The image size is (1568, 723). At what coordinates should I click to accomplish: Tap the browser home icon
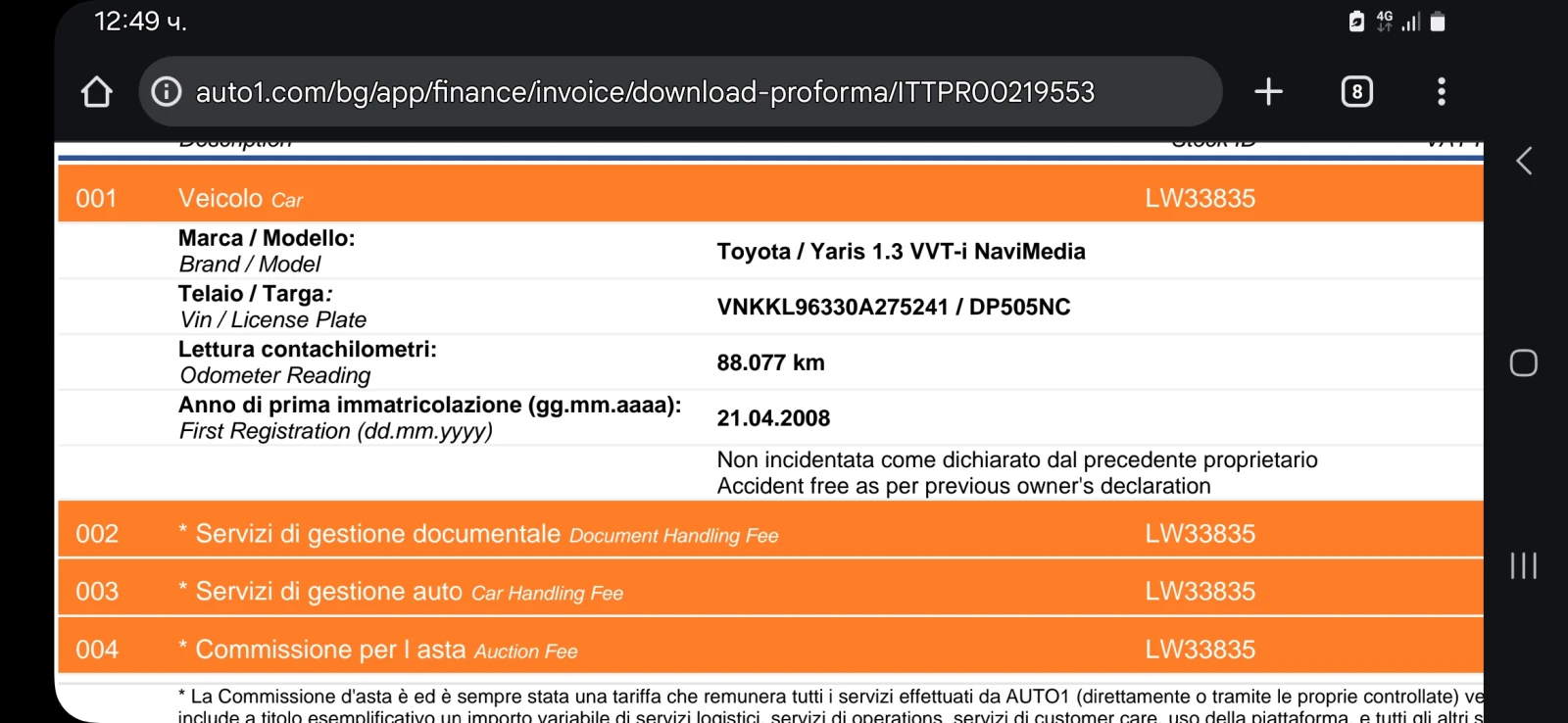click(x=96, y=92)
